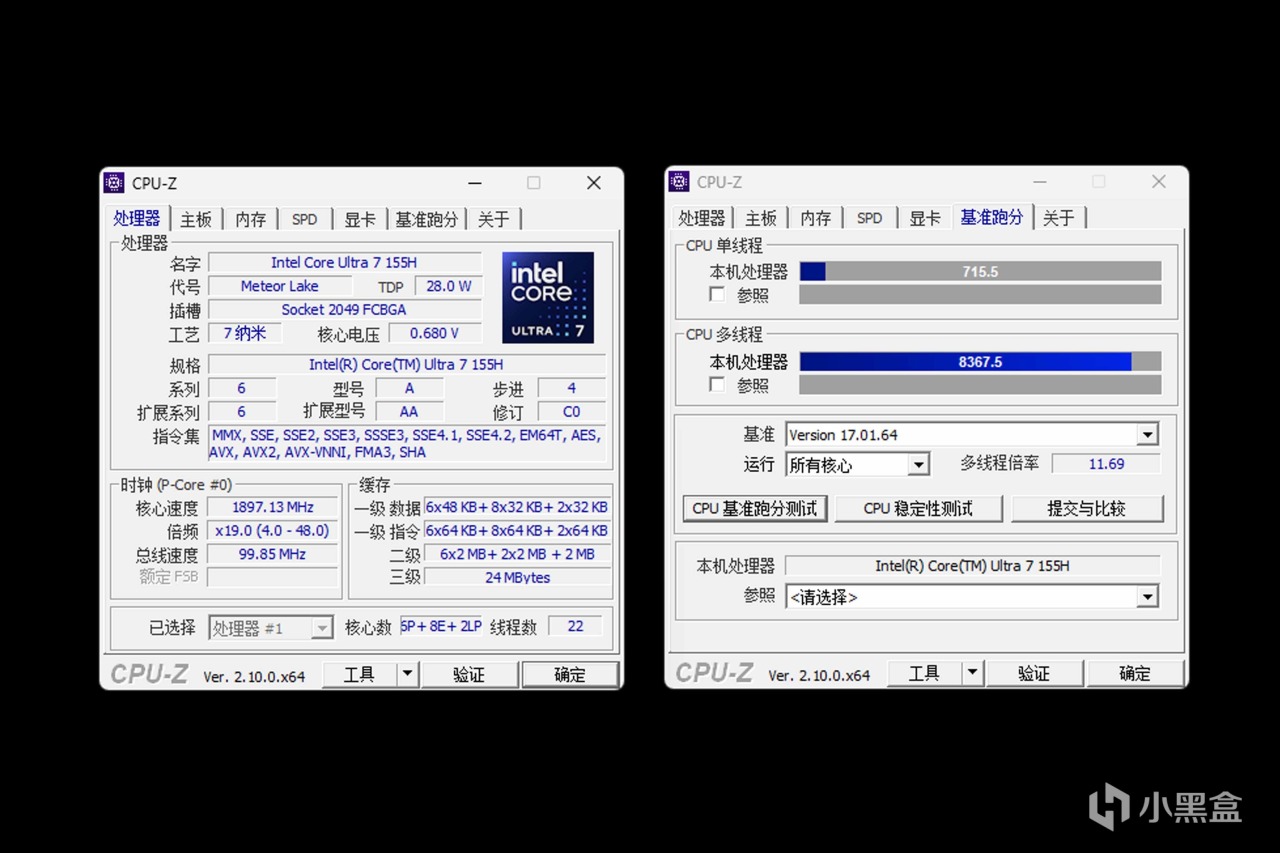Viewport: 1280px width, 853px height.
Task: Click the 二级 cache value 6x2 MB + 2x2 MB + 2 MB
Action: pos(517,554)
